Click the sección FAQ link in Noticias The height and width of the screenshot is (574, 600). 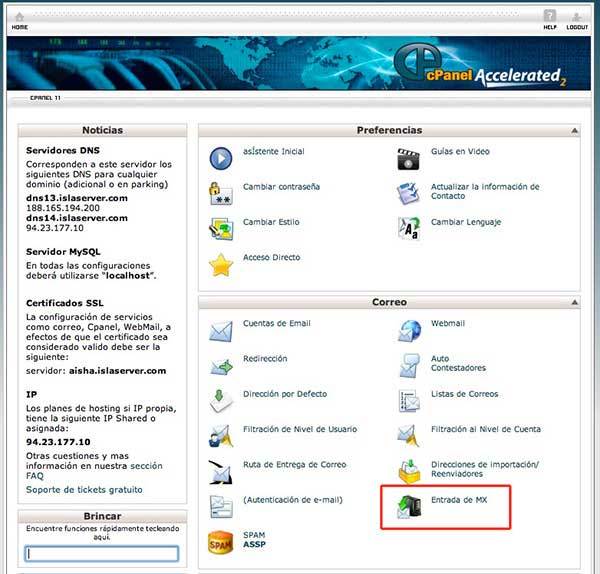point(94,471)
